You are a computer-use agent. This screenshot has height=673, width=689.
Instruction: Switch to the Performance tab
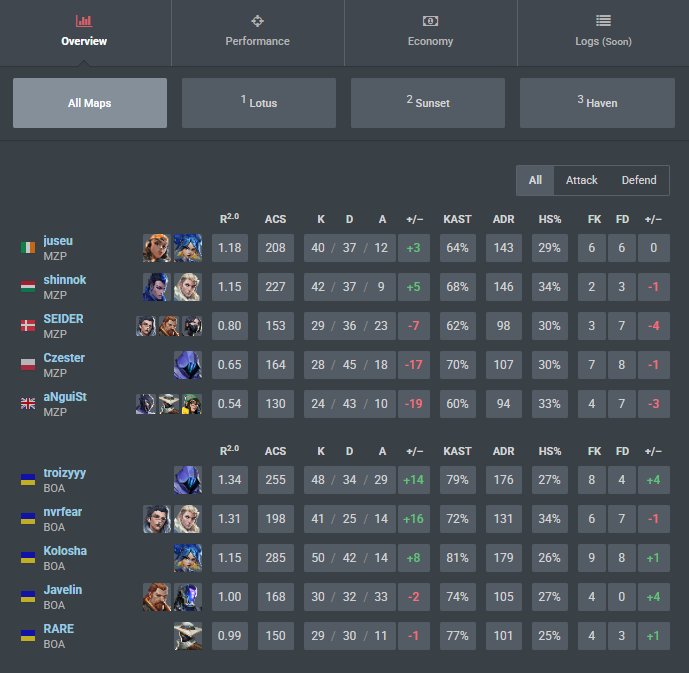click(257, 33)
